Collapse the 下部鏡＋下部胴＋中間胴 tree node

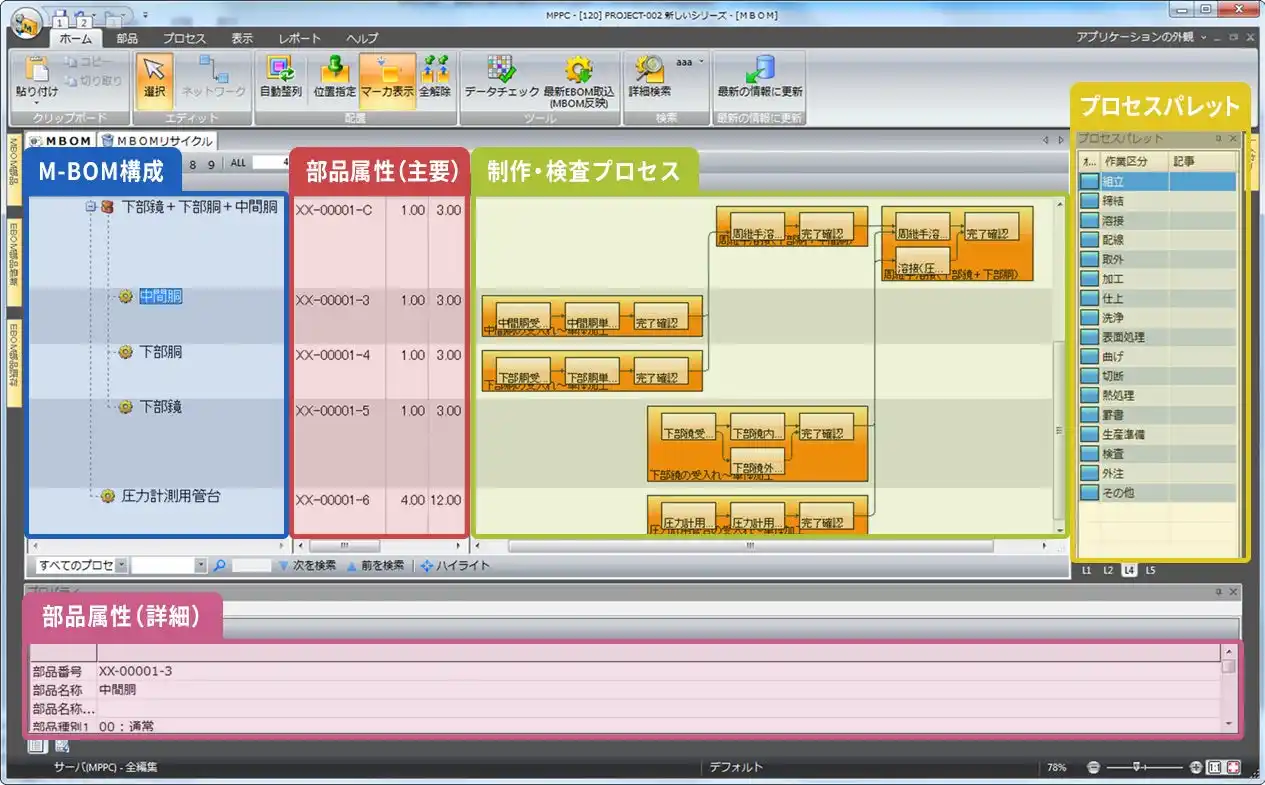tap(90, 207)
